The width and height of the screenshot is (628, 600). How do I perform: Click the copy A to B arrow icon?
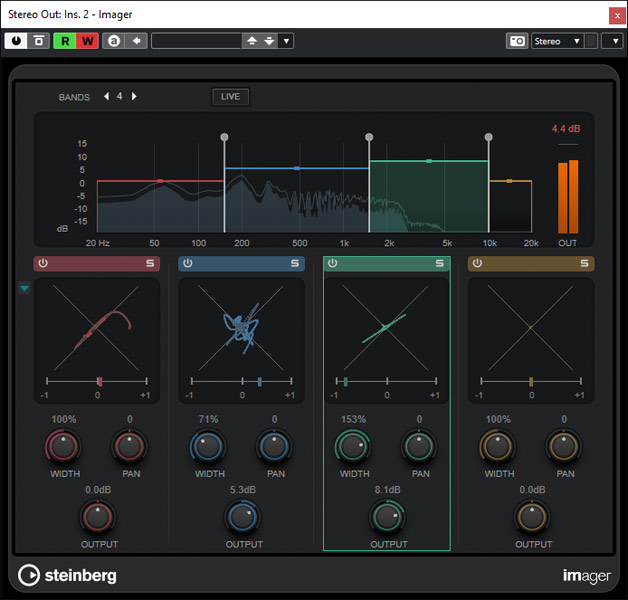tap(136, 41)
